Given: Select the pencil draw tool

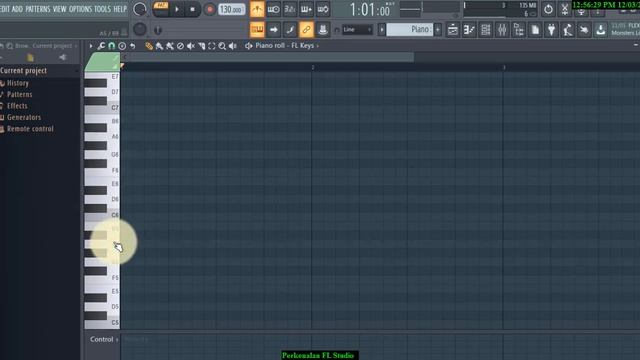Looking at the screenshot, I should tap(149, 46).
